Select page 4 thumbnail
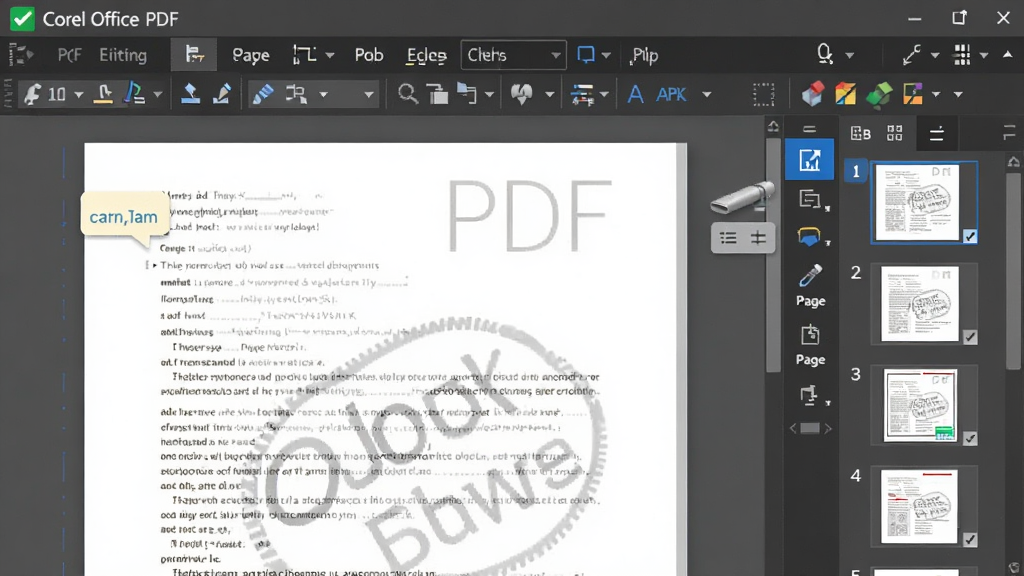The width and height of the screenshot is (1024, 576). [x=924, y=506]
